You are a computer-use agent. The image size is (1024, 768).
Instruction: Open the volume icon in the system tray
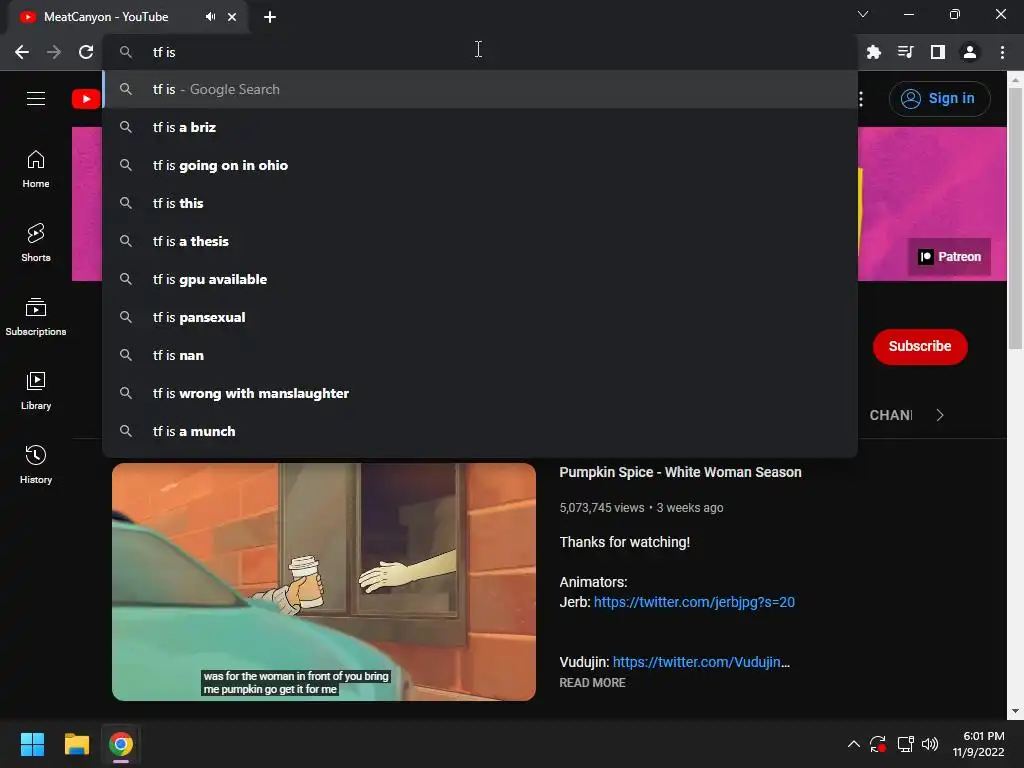930,744
